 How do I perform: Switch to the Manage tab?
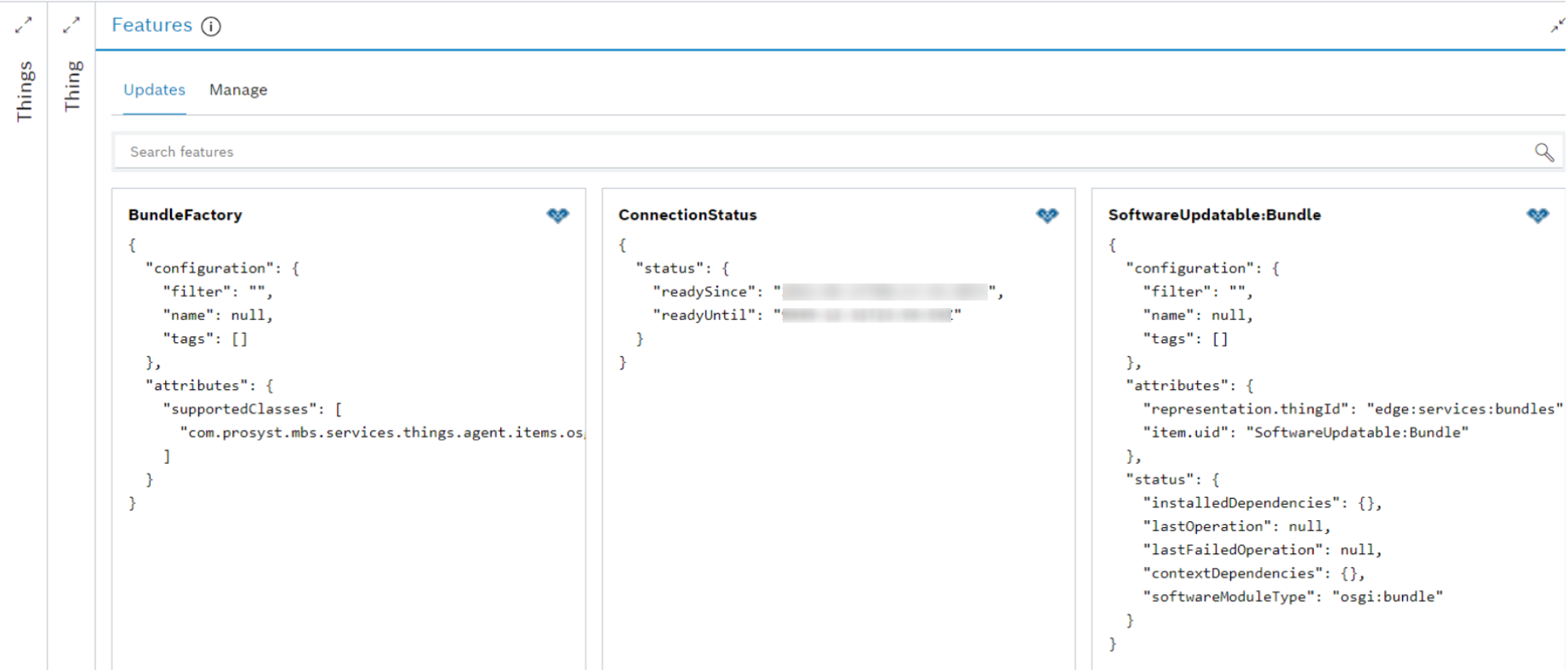pos(238,90)
